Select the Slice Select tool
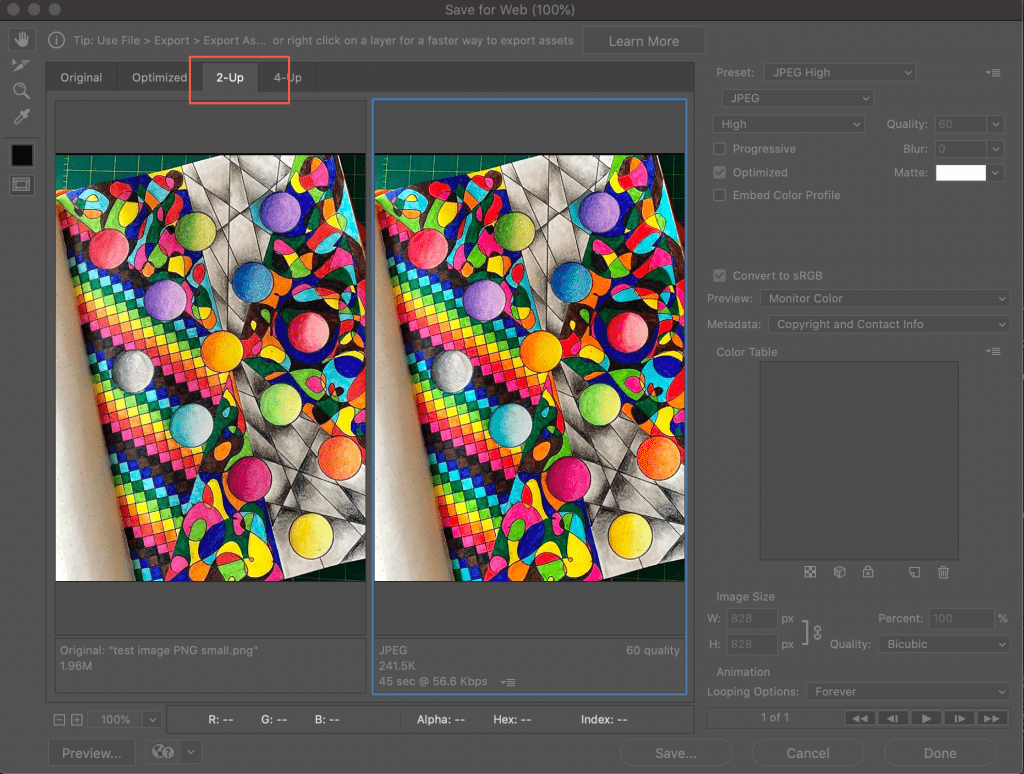Viewport: 1024px width, 774px height. click(x=22, y=65)
